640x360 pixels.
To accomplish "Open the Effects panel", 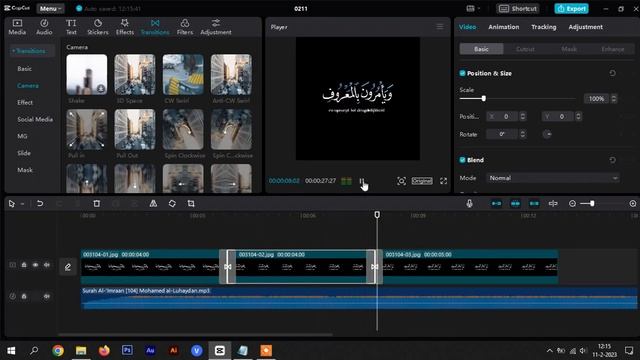I will pyautogui.click(x=124, y=27).
